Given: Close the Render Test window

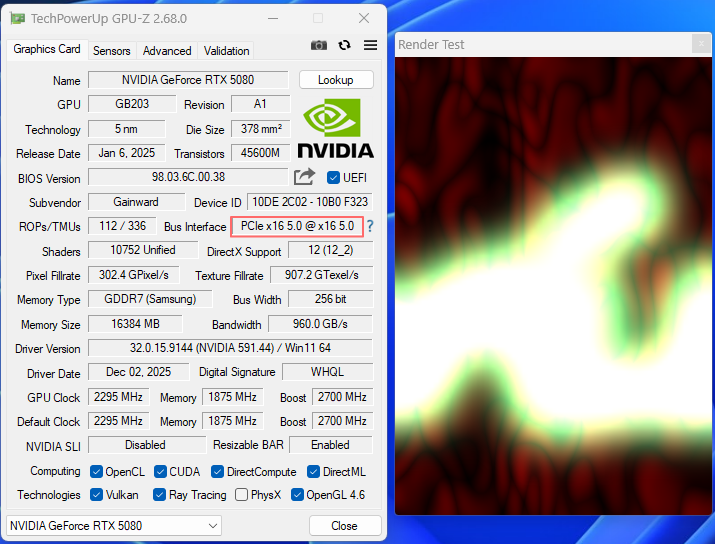Looking at the screenshot, I should 701,44.
